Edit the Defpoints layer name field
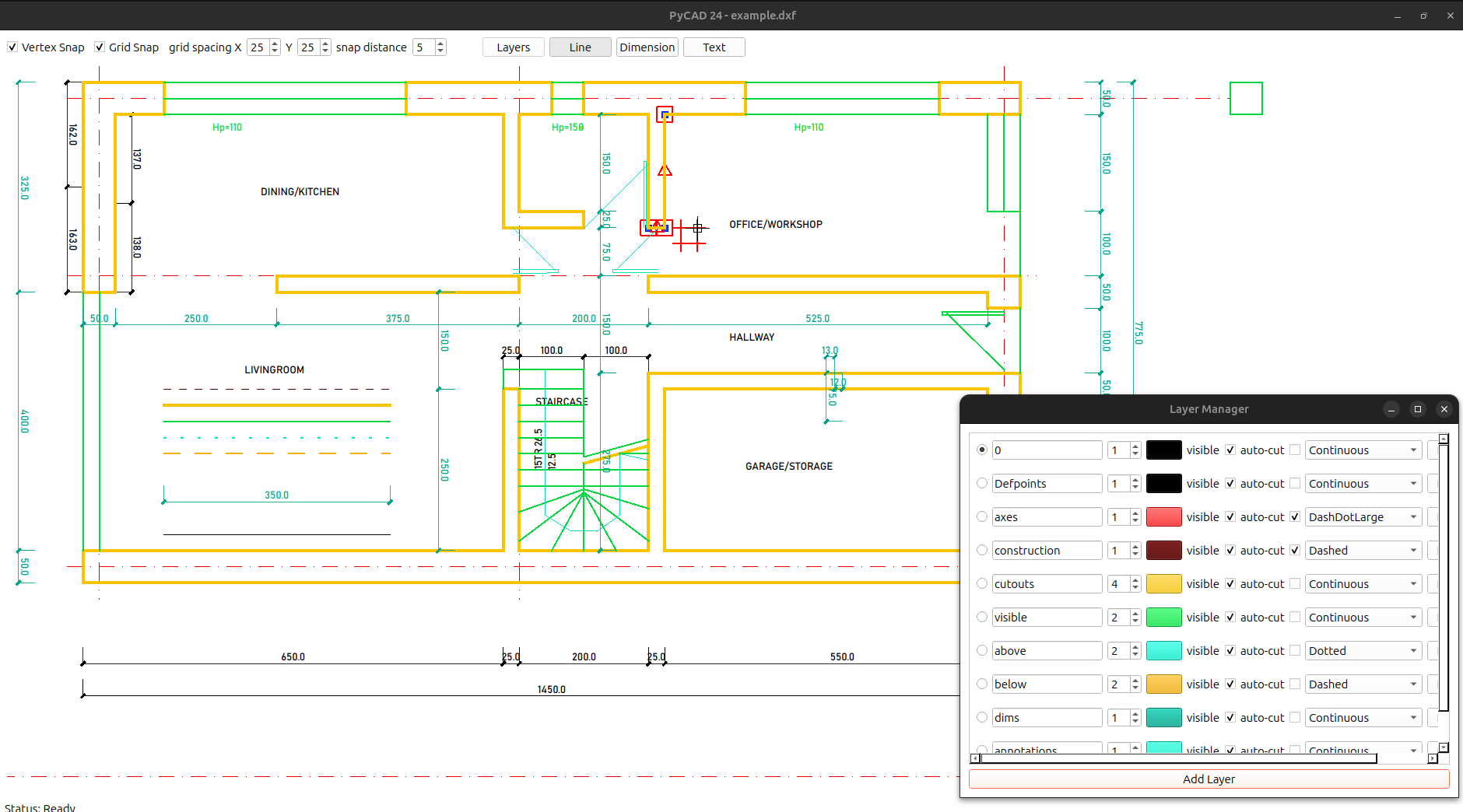The width and height of the screenshot is (1463, 812). pyautogui.click(x=1047, y=483)
